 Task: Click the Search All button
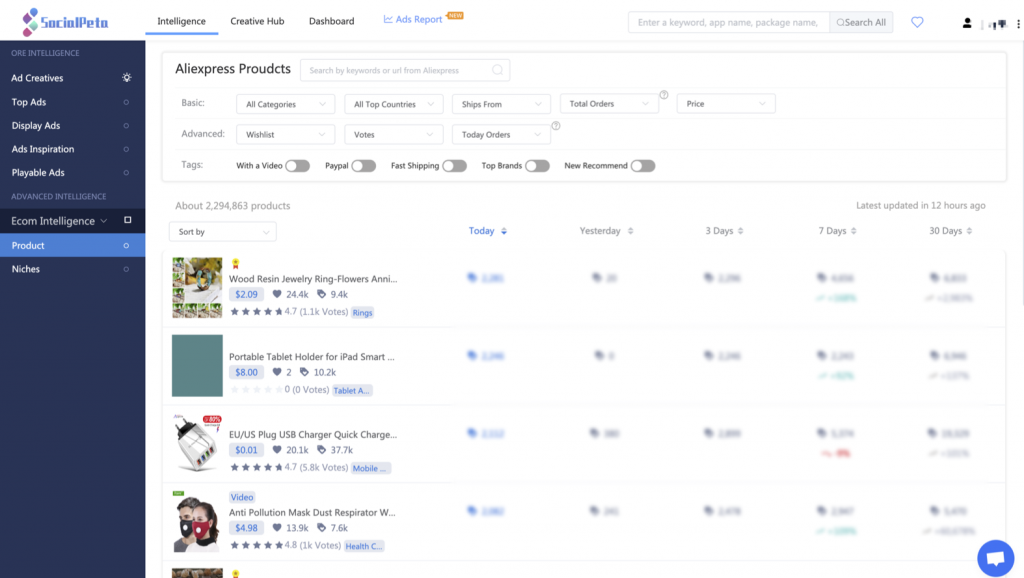click(x=861, y=22)
